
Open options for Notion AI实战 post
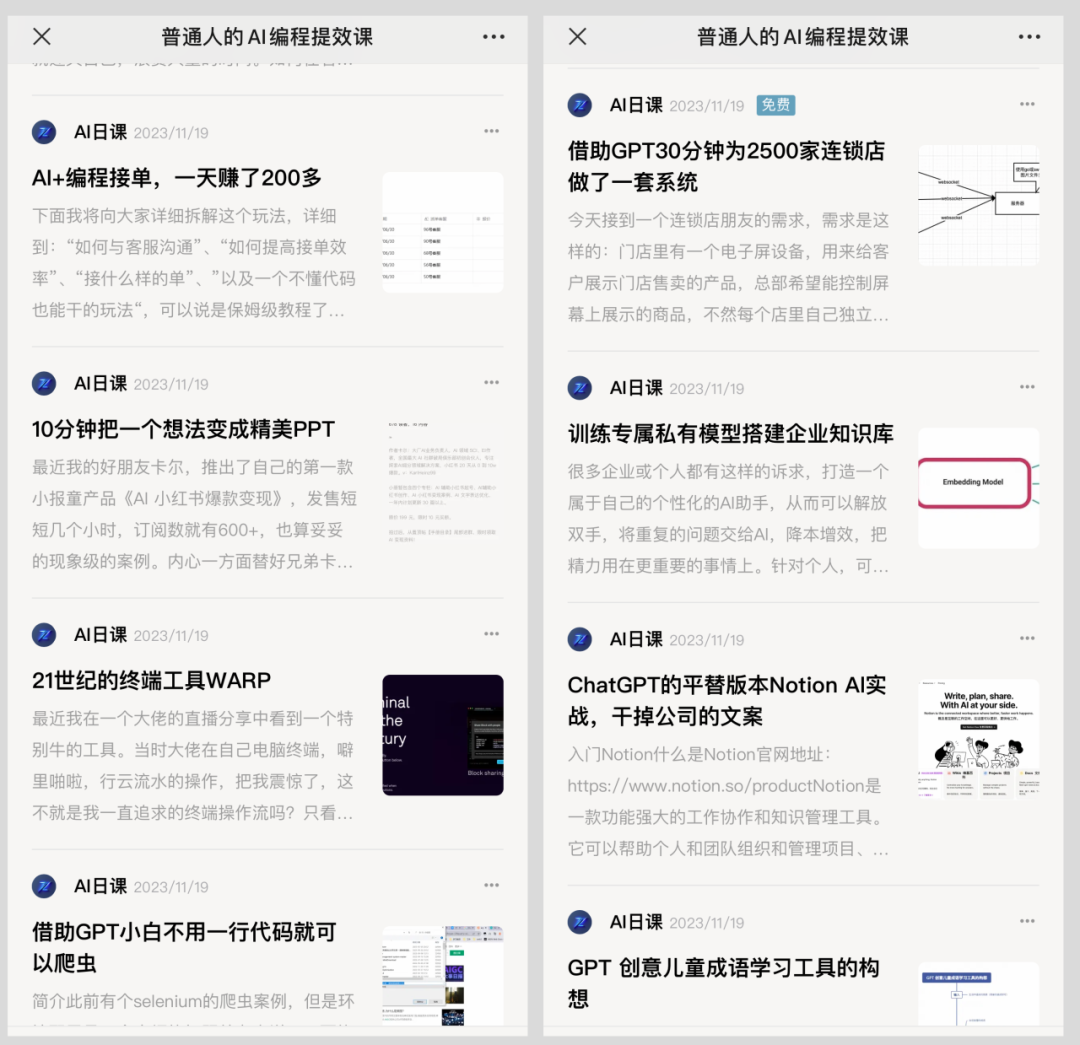pyautogui.click(x=1027, y=639)
